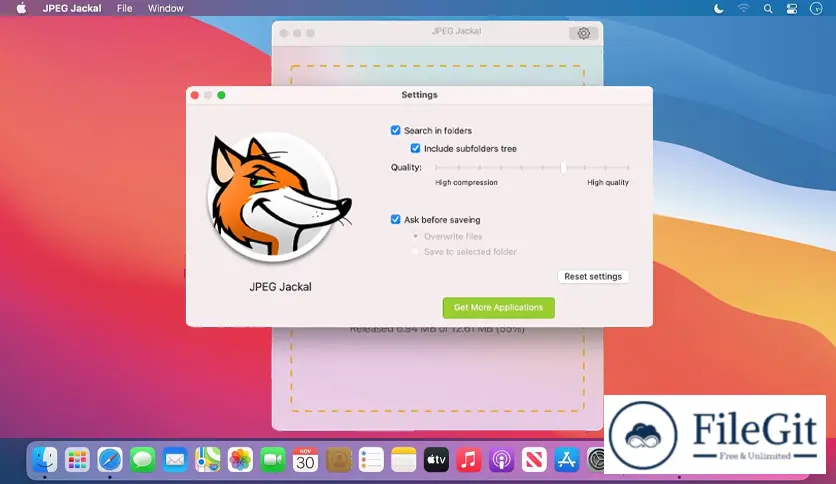Set Quality slider to High compression end
Viewport: 836px width, 484px height.
tap(437, 167)
